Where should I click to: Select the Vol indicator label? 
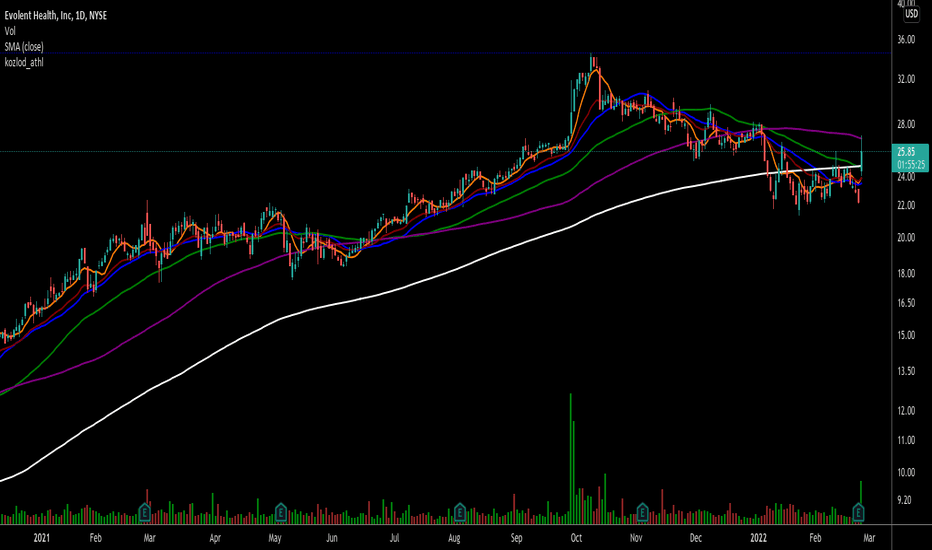[10, 31]
